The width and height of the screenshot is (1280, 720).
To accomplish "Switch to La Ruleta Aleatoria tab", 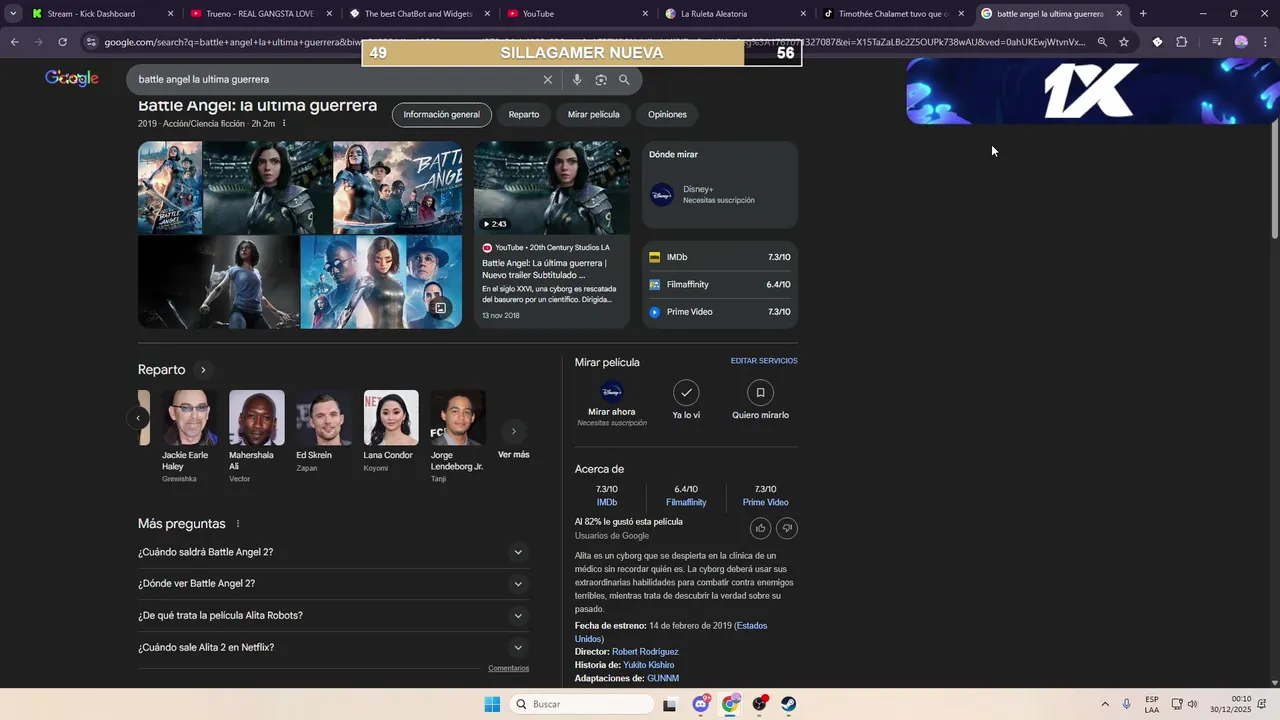I will (734, 14).
